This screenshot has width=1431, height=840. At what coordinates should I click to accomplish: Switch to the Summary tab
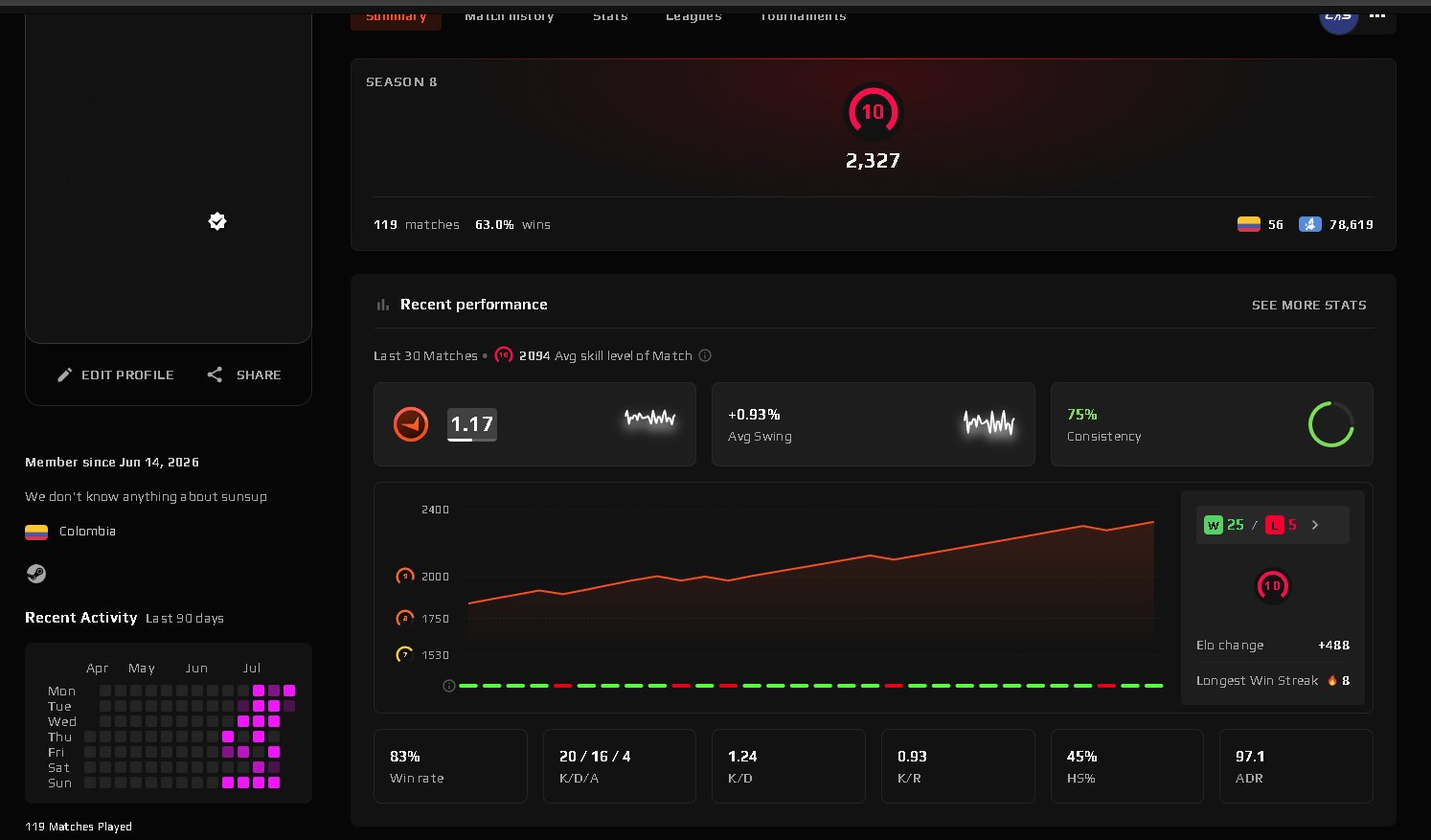point(396,17)
